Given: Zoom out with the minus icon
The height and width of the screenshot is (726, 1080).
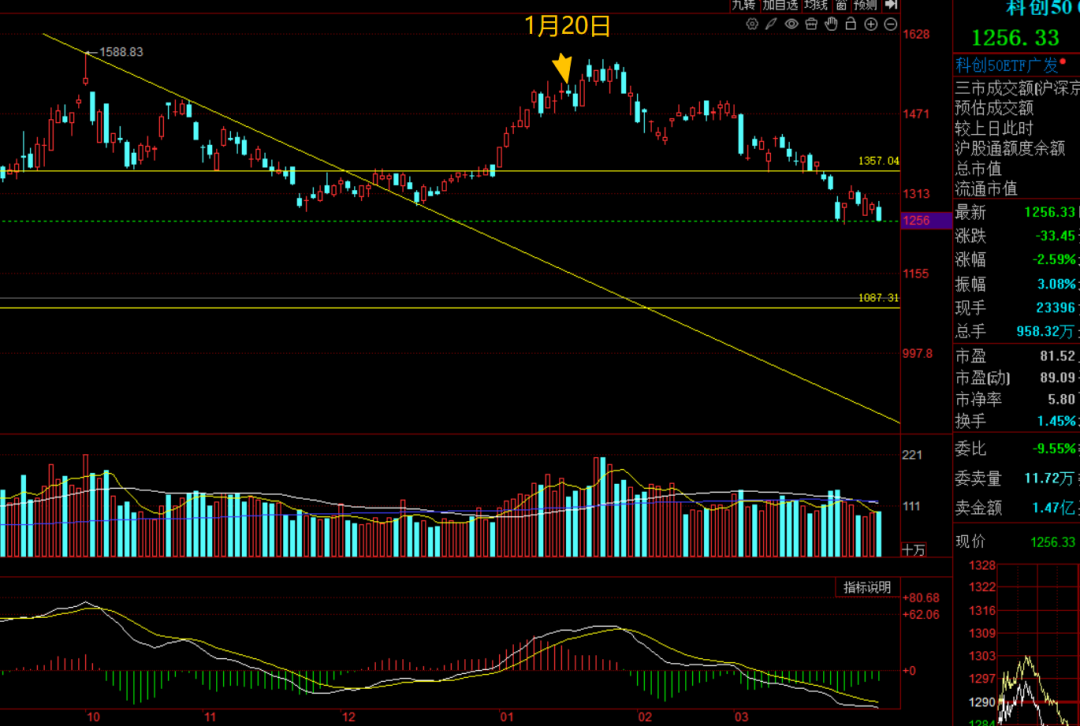Looking at the screenshot, I should [x=891, y=24].
